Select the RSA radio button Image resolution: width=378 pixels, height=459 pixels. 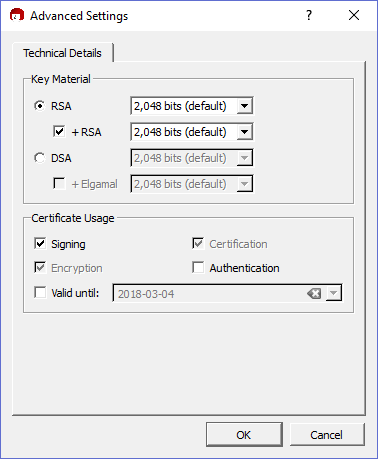(x=40, y=106)
